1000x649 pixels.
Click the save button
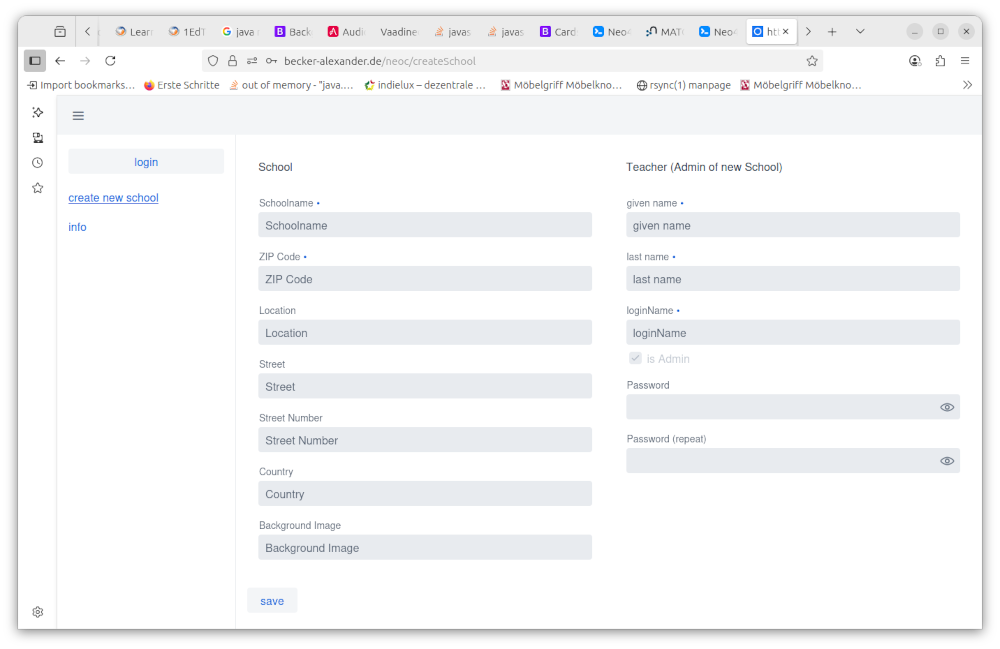point(271,600)
